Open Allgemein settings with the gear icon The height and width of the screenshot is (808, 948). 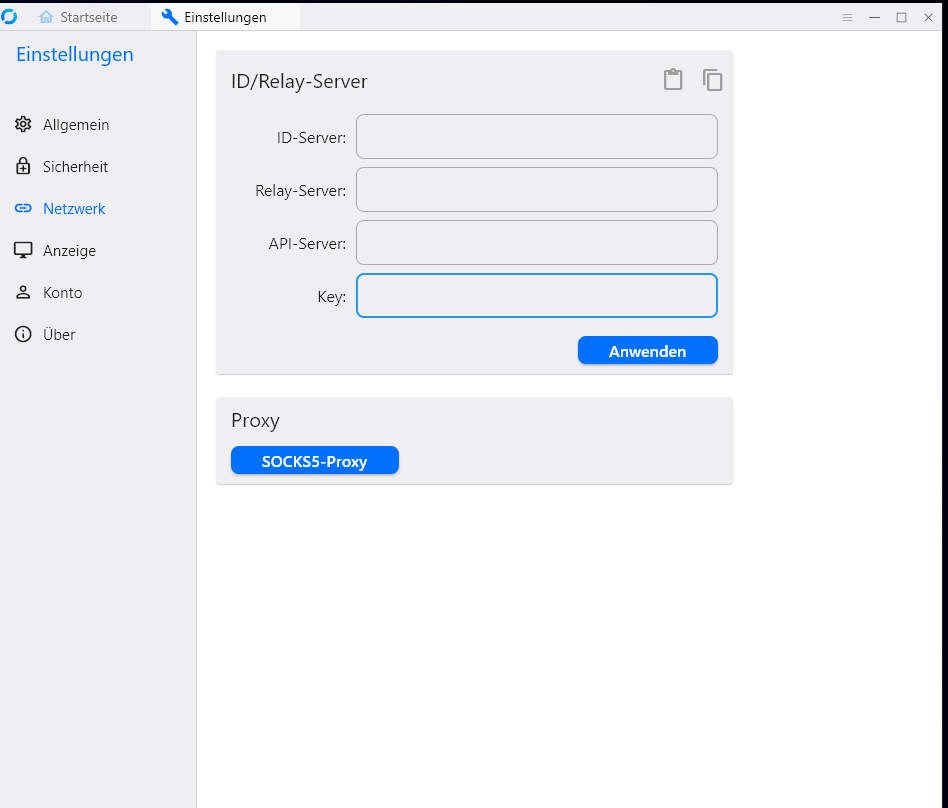tap(23, 125)
